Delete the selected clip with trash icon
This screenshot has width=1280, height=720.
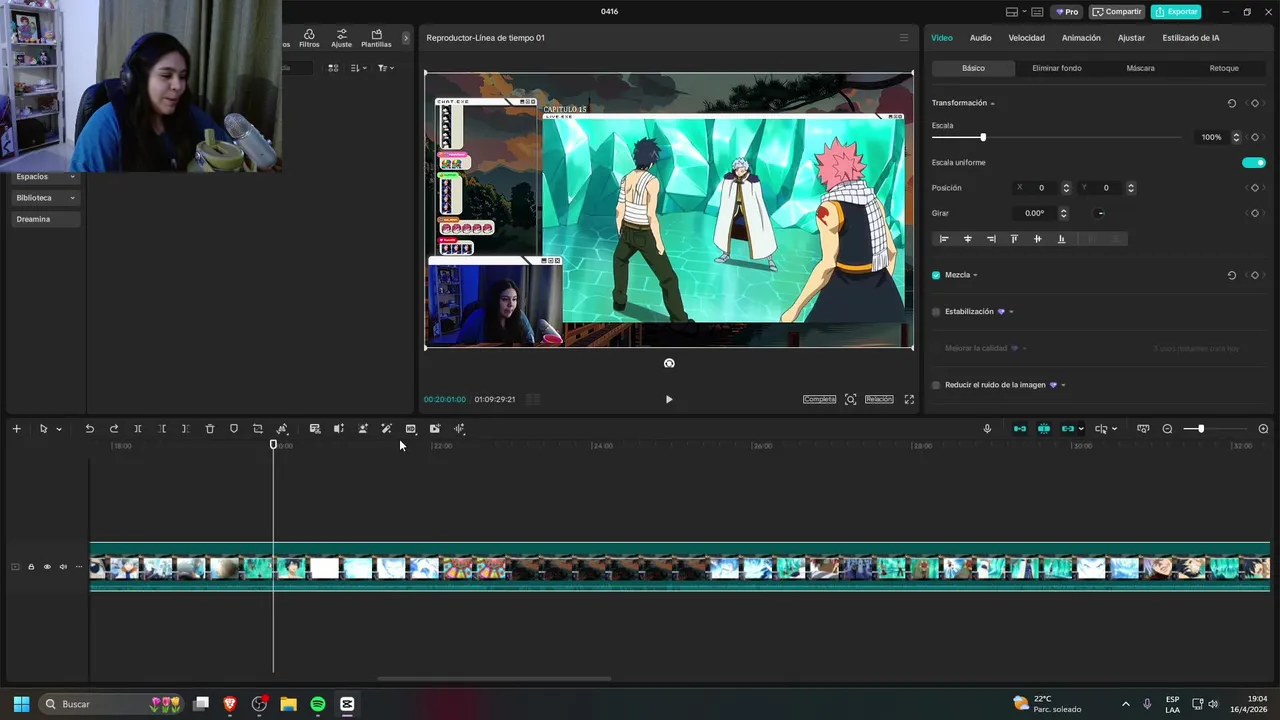click(210, 429)
